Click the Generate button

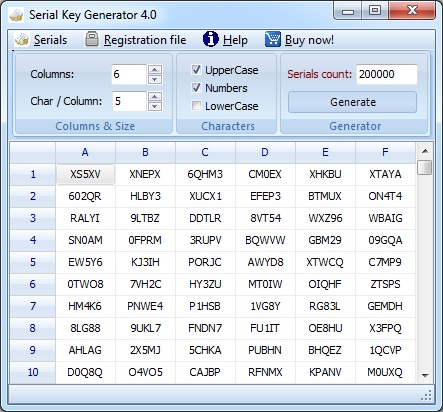(x=352, y=102)
